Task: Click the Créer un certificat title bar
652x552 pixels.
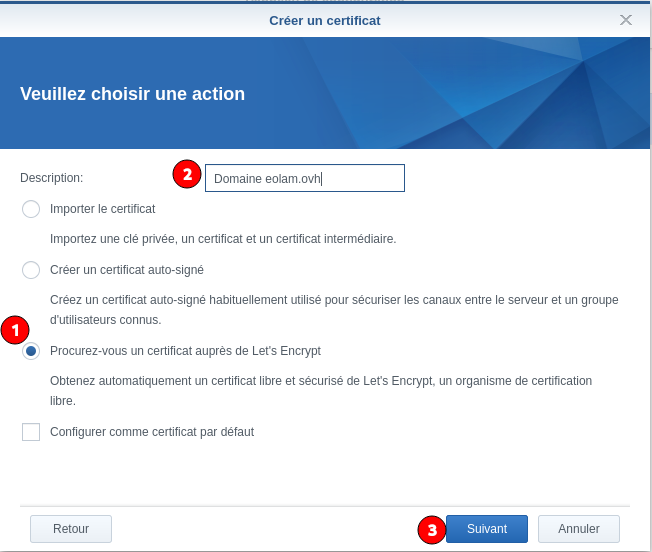Action: pos(325,20)
